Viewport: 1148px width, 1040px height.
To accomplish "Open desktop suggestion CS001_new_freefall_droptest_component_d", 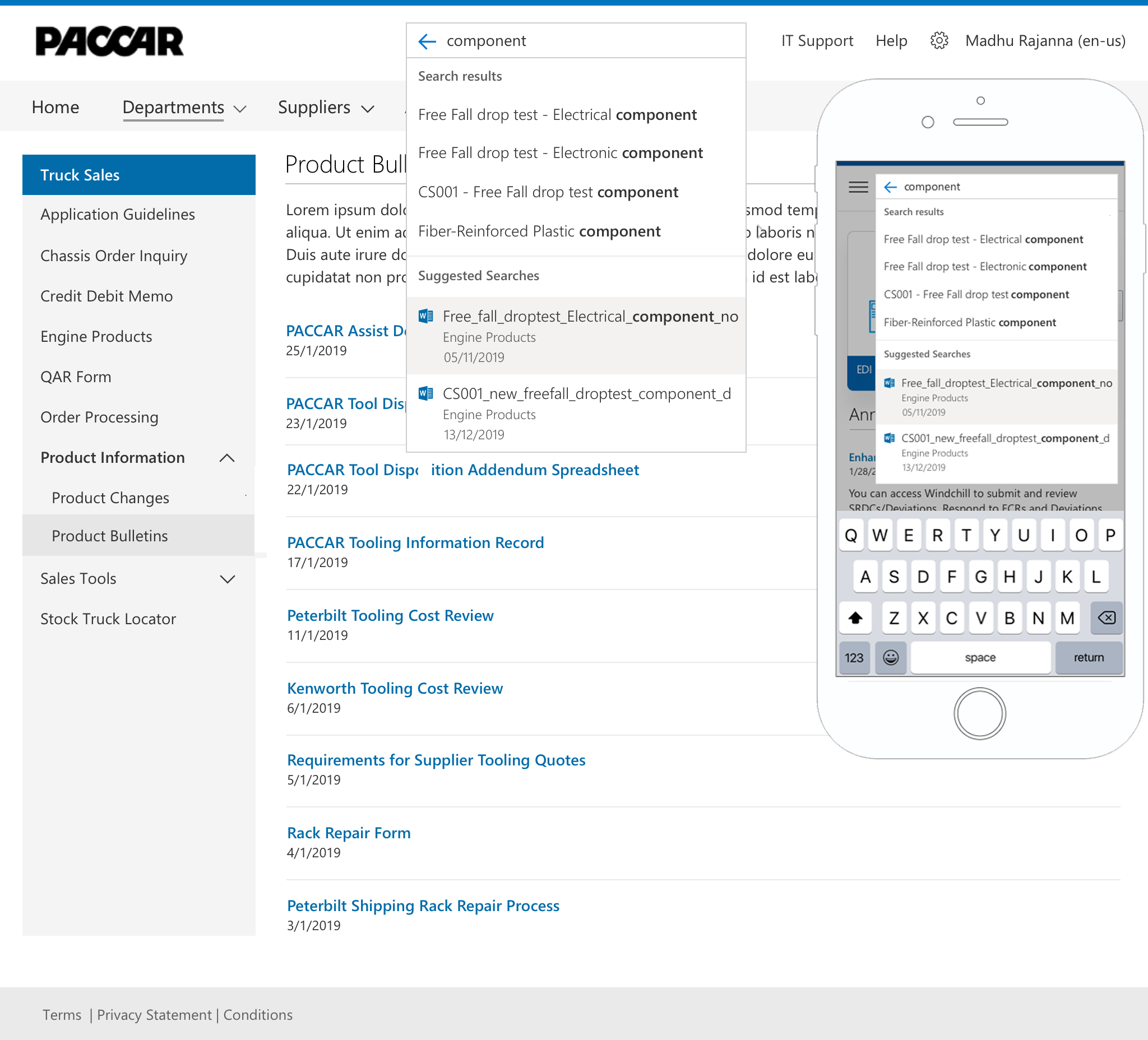I will (576, 414).
